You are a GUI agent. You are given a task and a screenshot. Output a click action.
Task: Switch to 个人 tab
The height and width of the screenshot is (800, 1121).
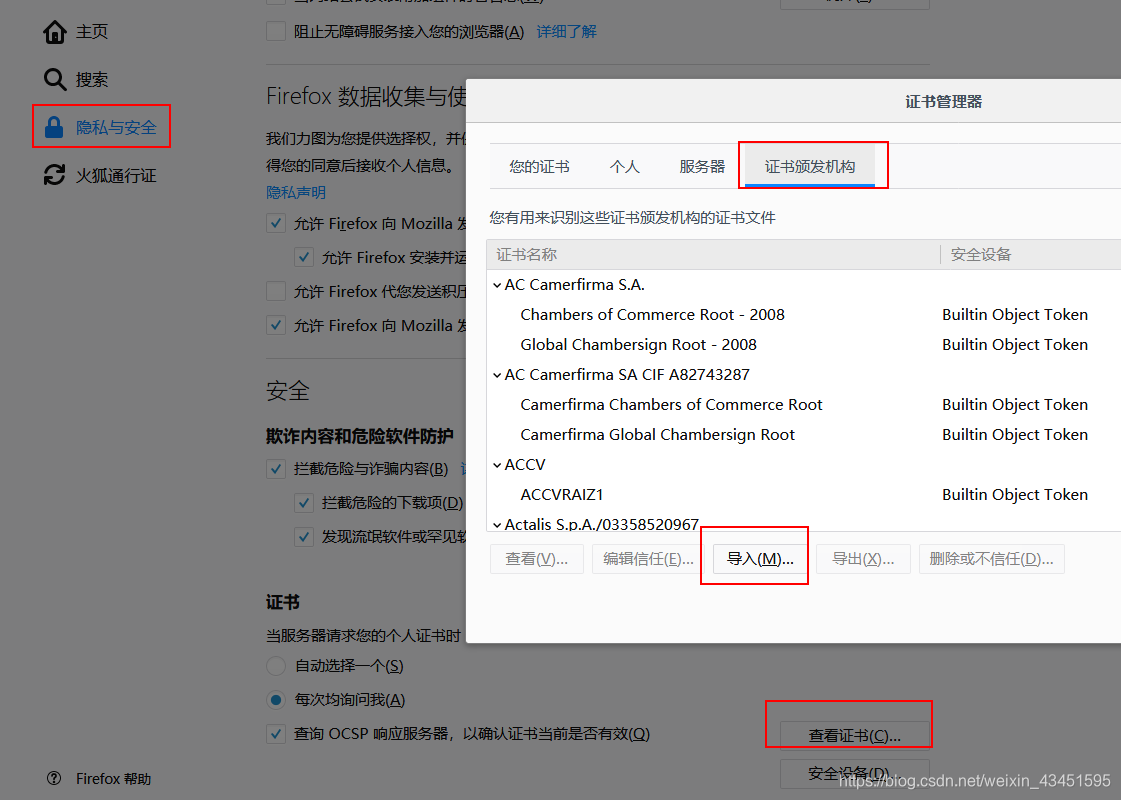624,167
